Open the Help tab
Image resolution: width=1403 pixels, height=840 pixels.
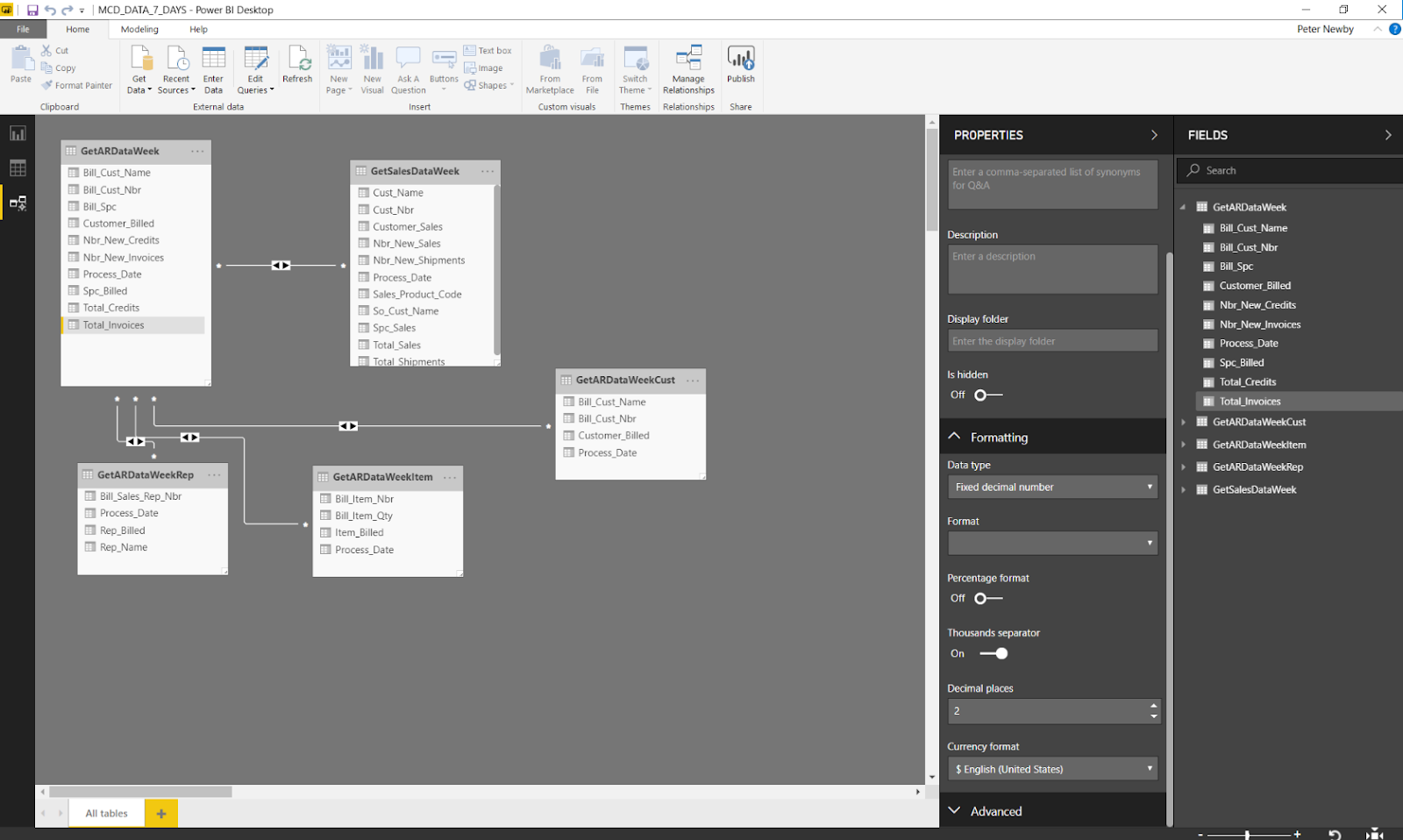tap(198, 29)
